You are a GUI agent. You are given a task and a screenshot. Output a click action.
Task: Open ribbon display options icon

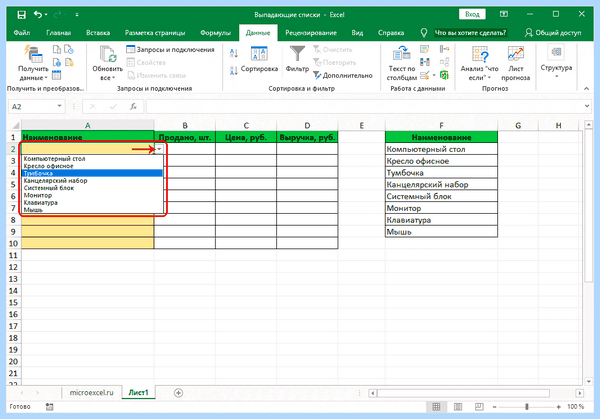click(504, 14)
